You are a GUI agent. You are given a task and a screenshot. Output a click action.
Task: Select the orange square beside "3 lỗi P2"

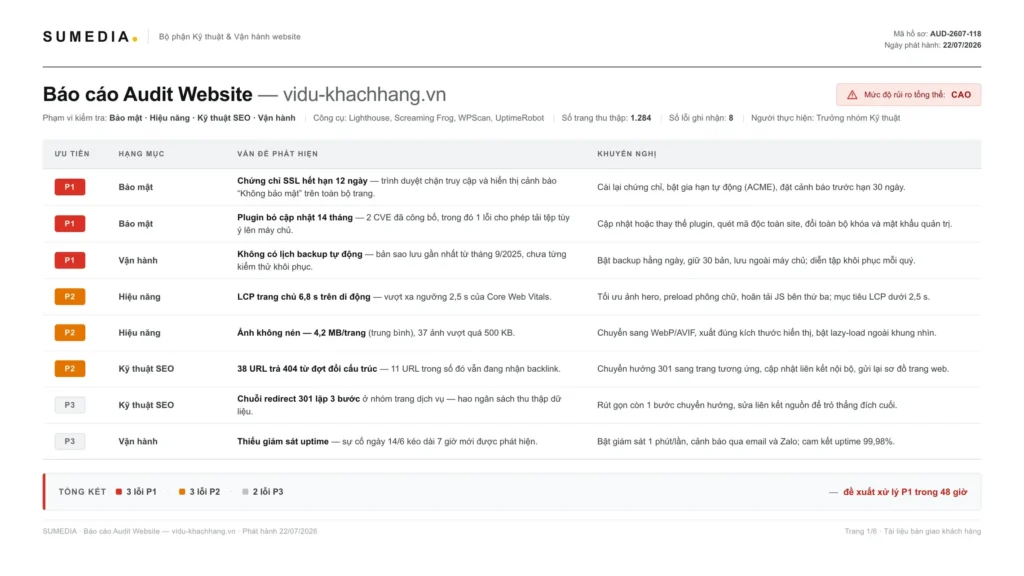(x=182, y=492)
